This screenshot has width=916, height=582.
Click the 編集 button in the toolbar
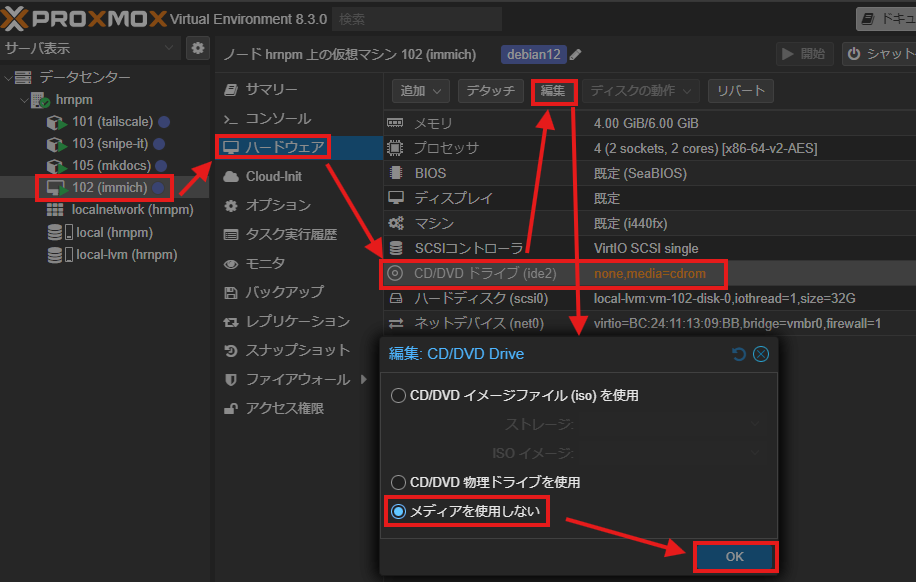click(553, 91)
